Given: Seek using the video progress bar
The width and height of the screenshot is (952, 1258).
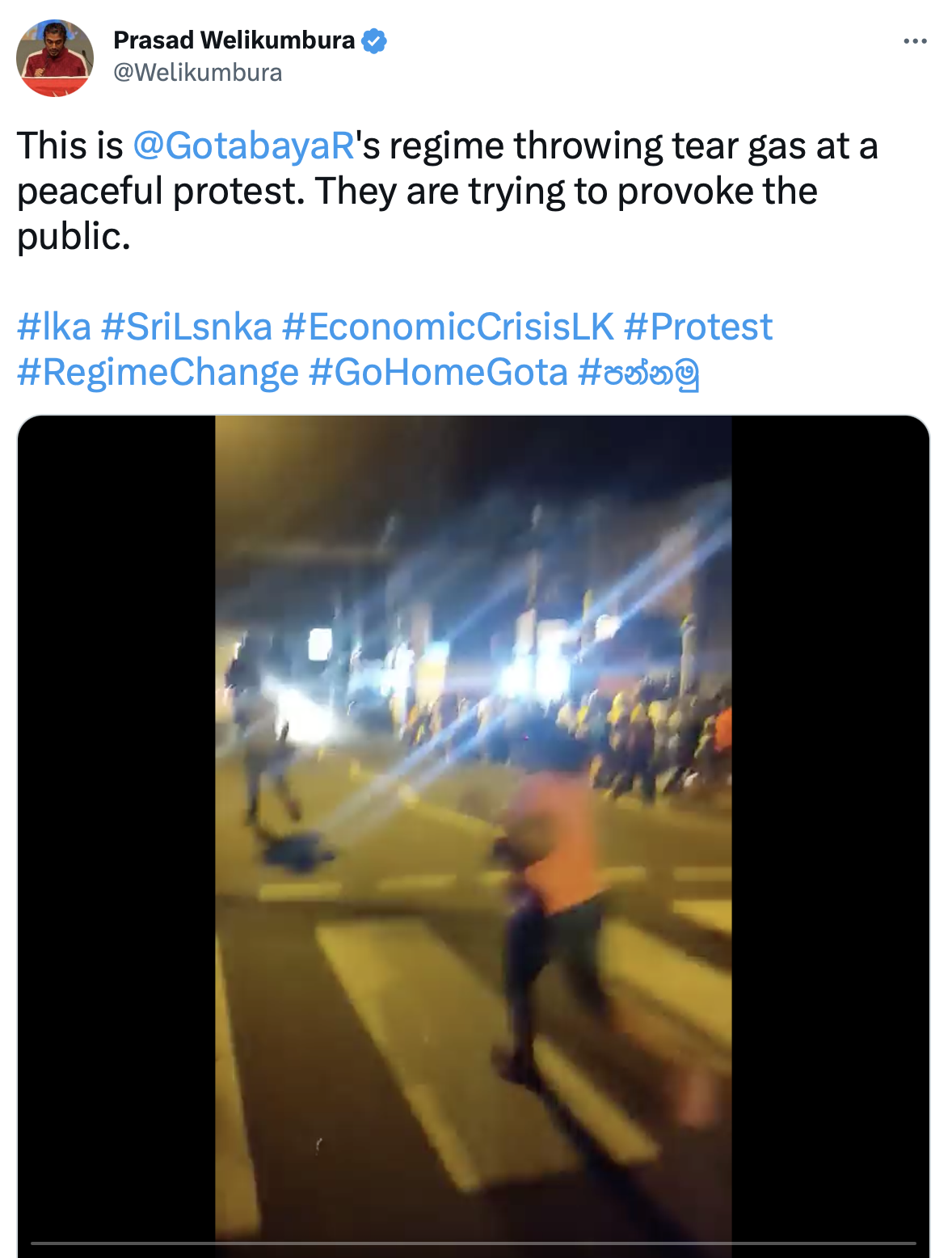Looking at the screenshot, I should [474, 1243].
